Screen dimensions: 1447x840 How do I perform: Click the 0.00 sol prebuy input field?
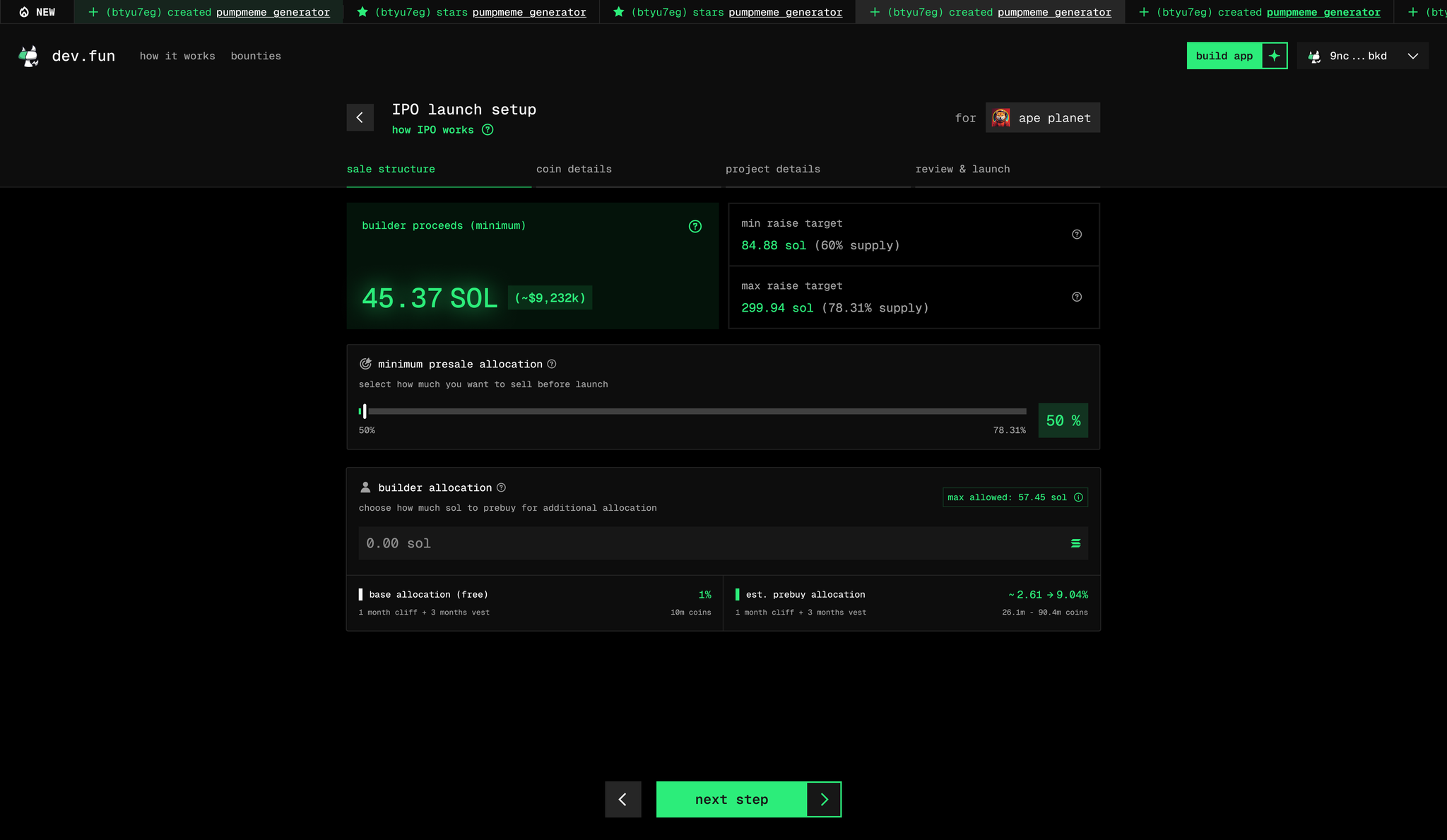click(x=707, y=543)
